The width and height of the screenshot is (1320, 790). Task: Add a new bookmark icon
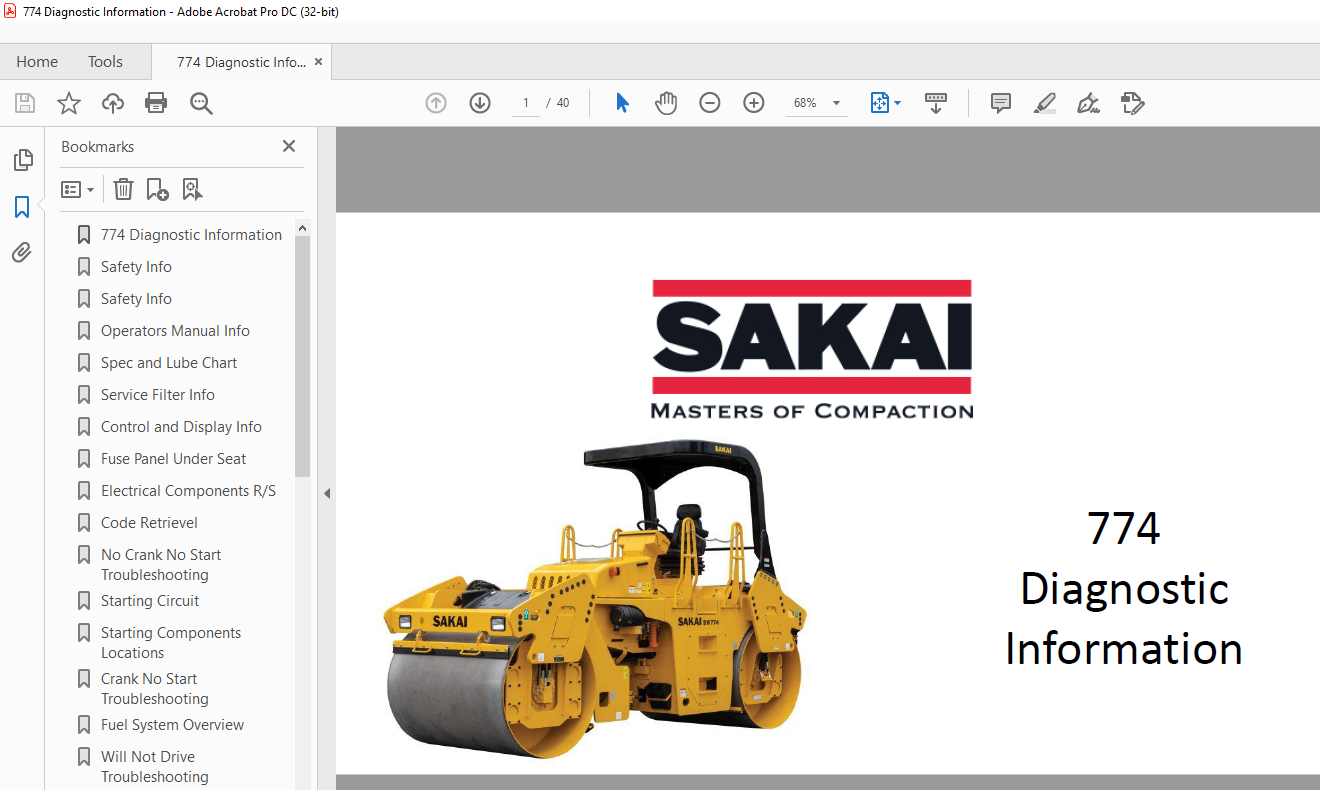click(x=157, y=189)
